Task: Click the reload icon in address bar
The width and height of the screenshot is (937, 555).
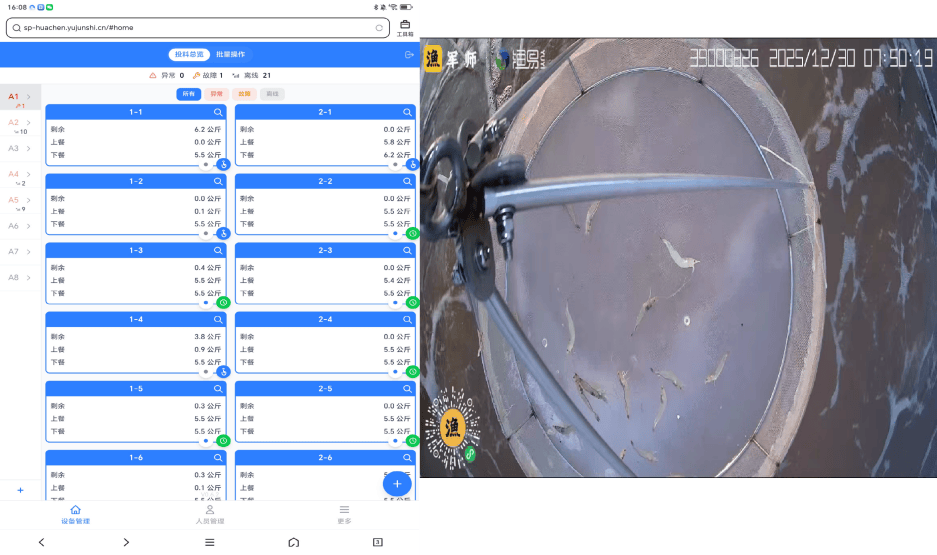Action: pos(379,28)
